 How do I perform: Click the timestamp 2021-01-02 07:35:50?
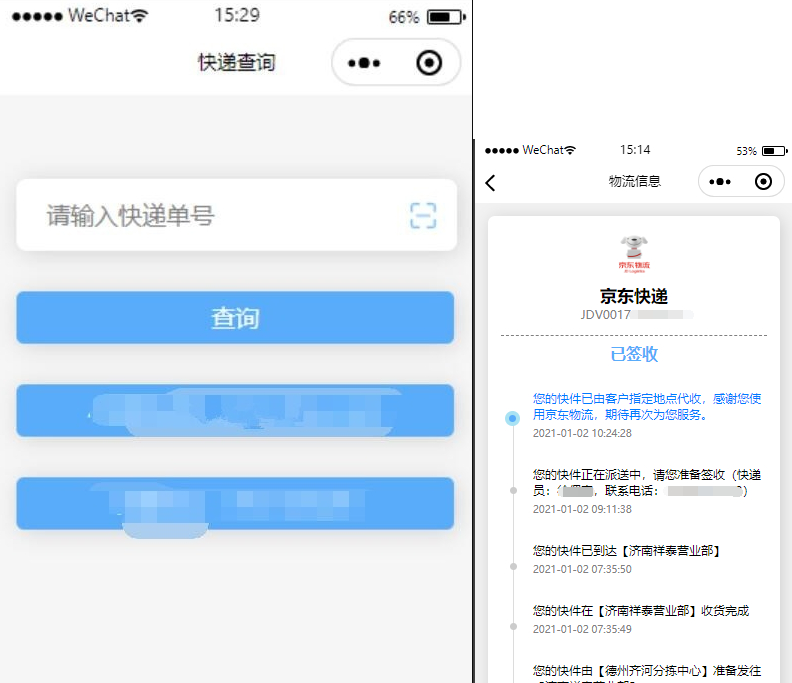pos(582,569)
